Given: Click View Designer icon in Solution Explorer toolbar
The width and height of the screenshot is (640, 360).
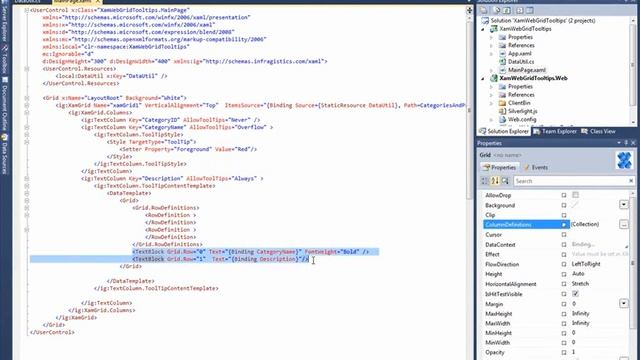Looking at the screenshot, I should pyautogui.click(x=530, y=10).
